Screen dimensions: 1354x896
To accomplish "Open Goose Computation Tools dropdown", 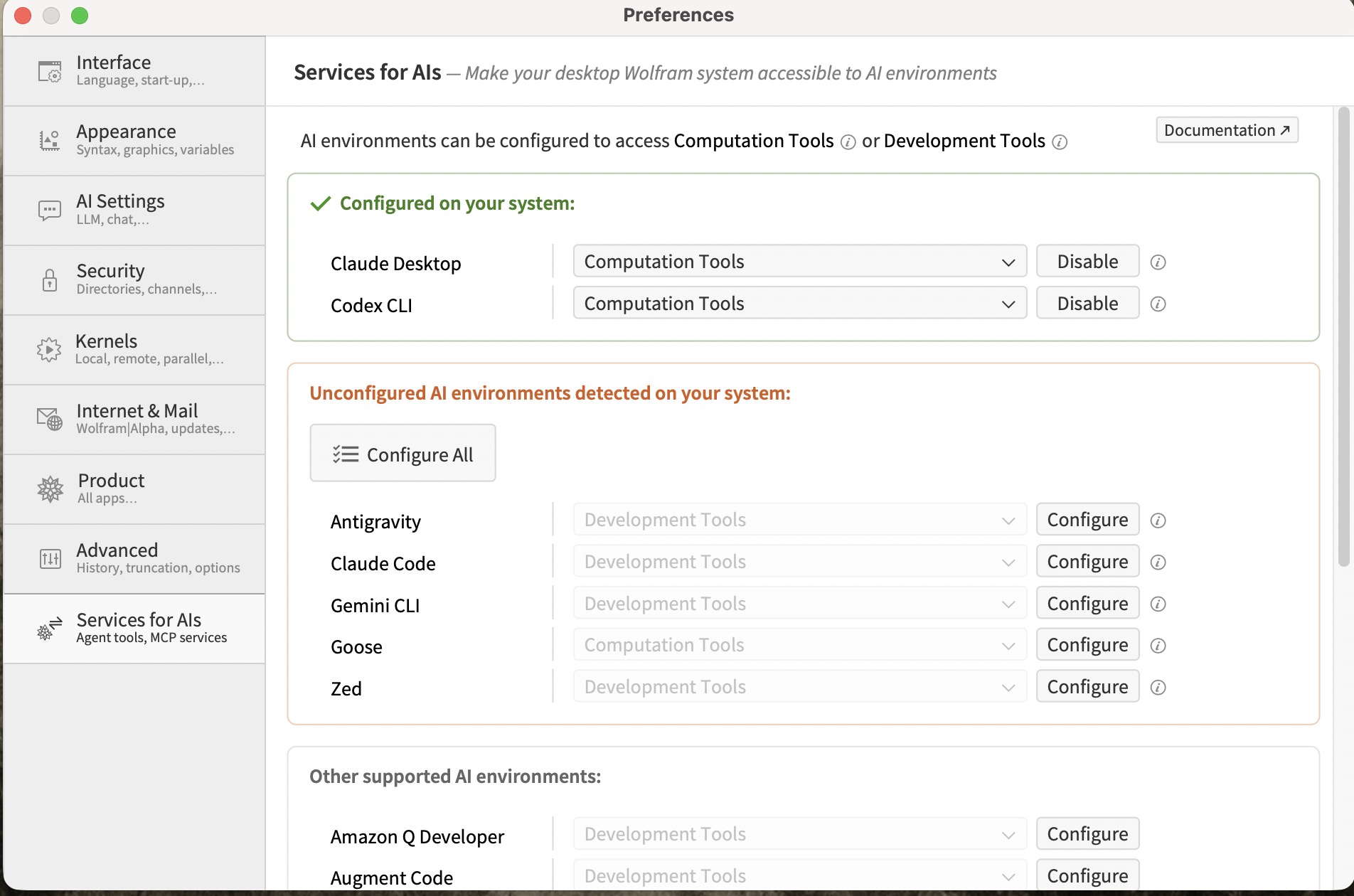I will pyautogui.click(x=800, y=644).
